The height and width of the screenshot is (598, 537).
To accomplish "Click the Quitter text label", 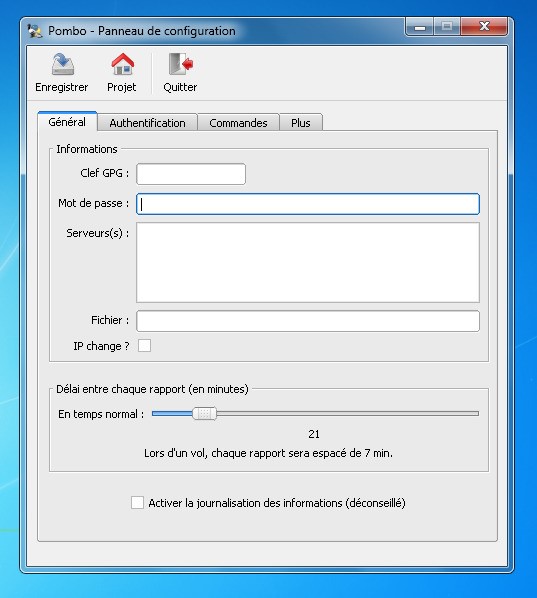I will [x=180, y=87].
